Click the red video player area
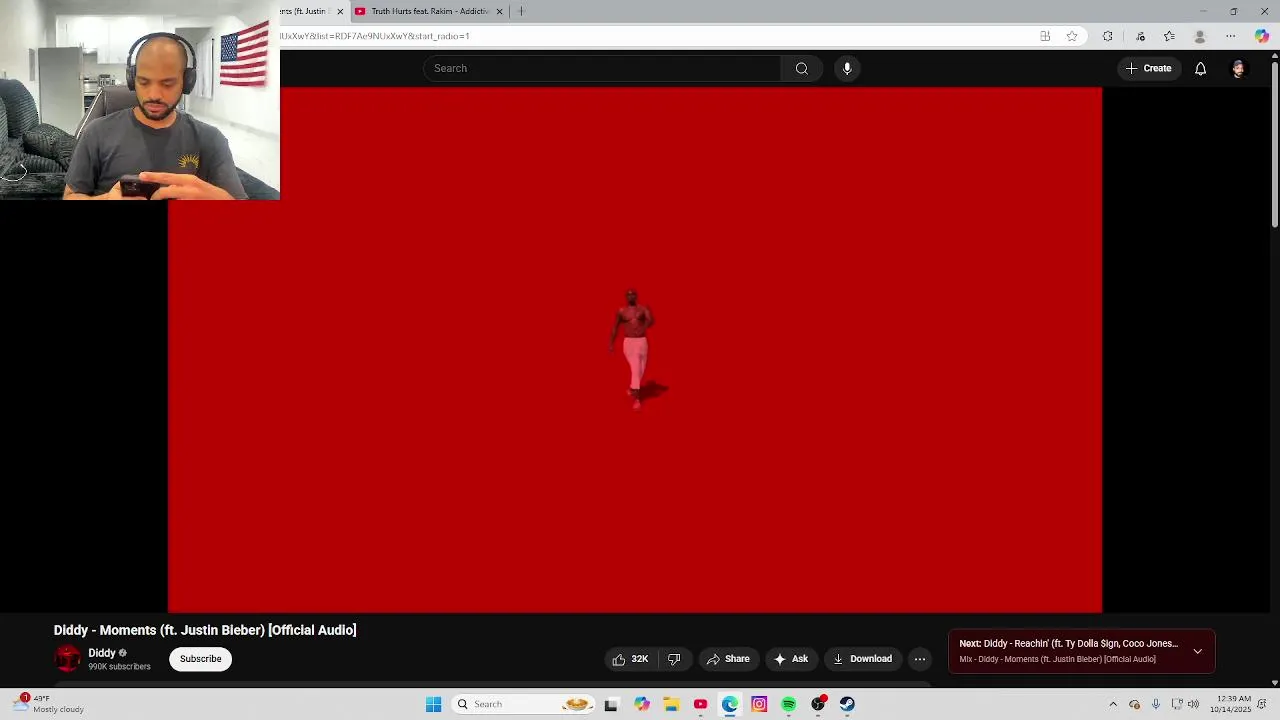This screenshot has width=1280, height=720. coord(635,350)
